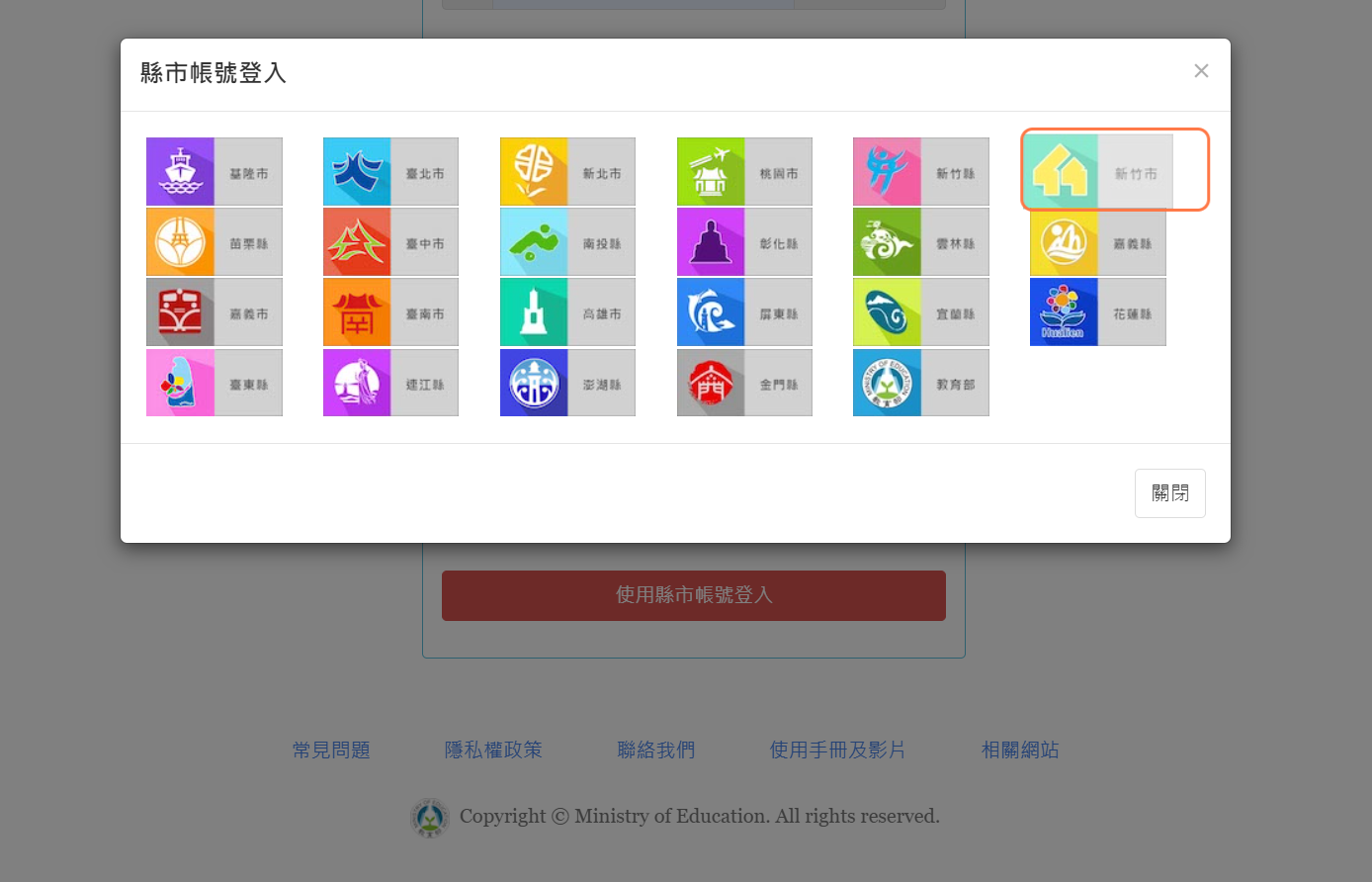Viewport: 1372px width, 882px height.
Task: Choose the 新竹市 house icon tile
Action: [x=1098, y=172]
